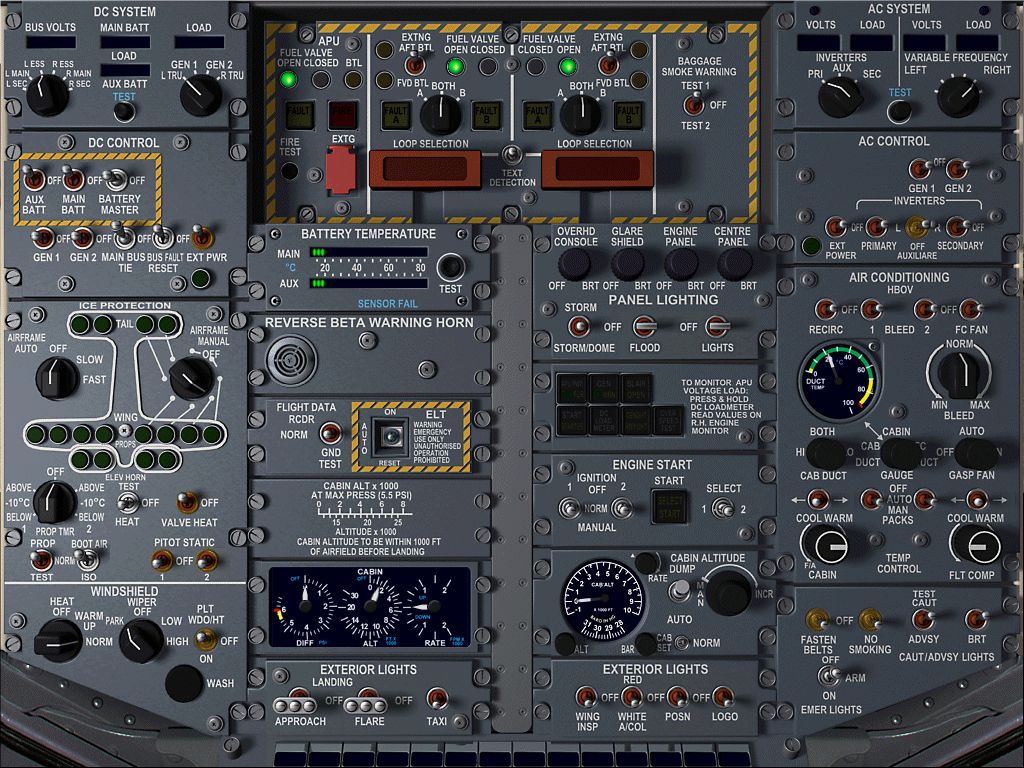This screenshot has width=1024, height=768.
Task: Click the Reverse Beta Warning Horn speaker
Action: pos(291,358)
